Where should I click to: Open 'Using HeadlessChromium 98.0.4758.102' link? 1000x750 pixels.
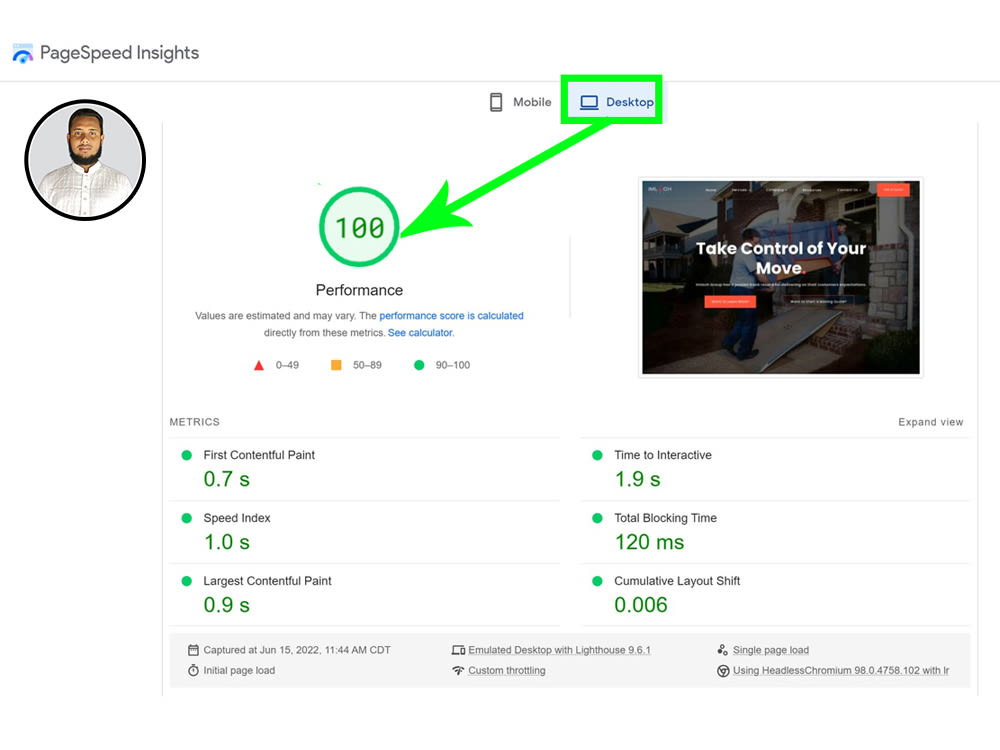[x=841, y=670]
